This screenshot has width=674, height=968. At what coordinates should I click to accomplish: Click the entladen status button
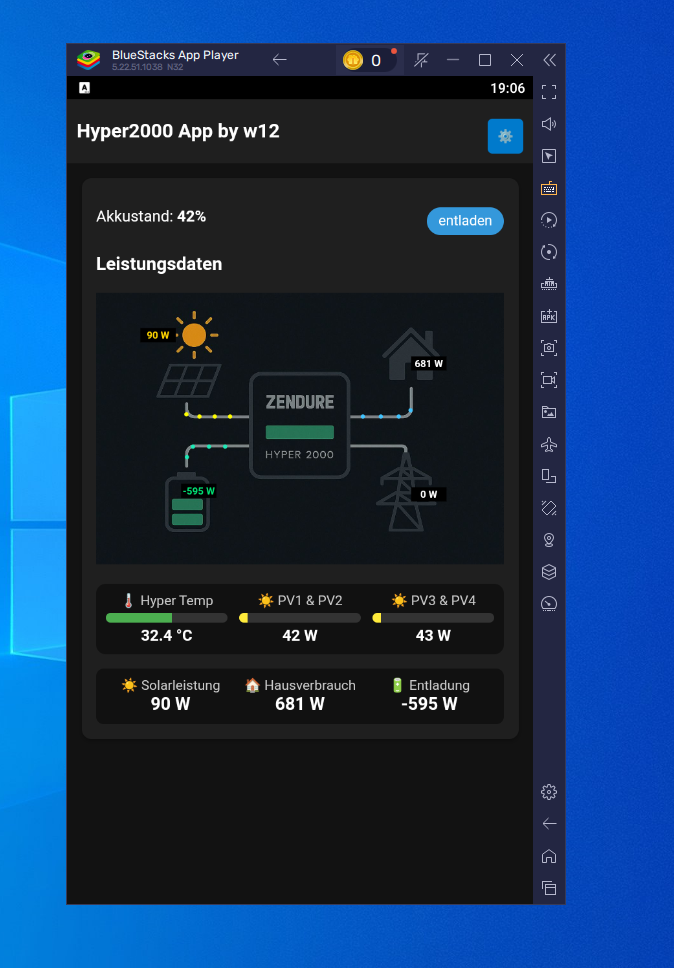(465, 220)
